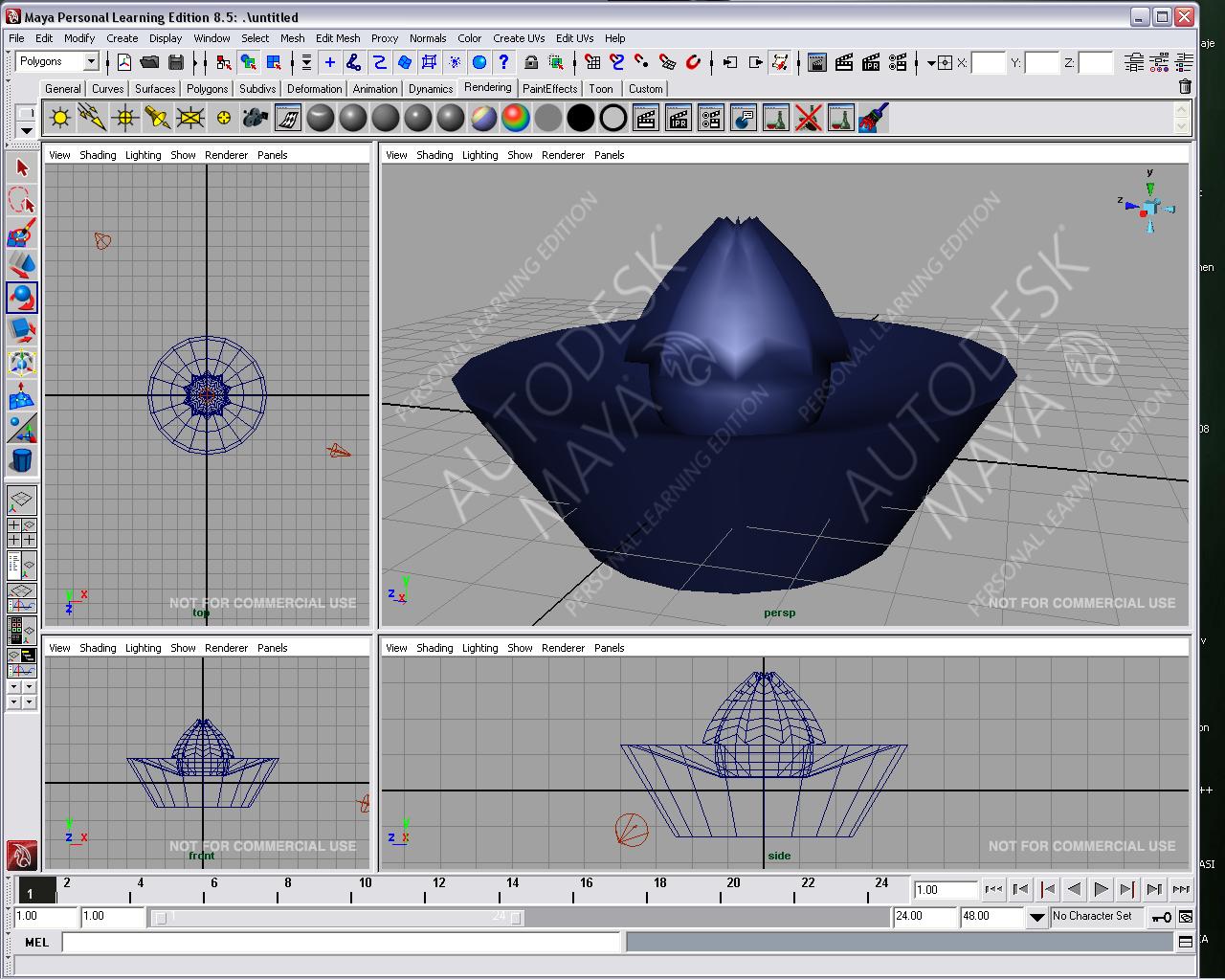Viewport: 1225px width, 980px height.
Task: Open the Script Editor button
Action: coord(1186,943)
